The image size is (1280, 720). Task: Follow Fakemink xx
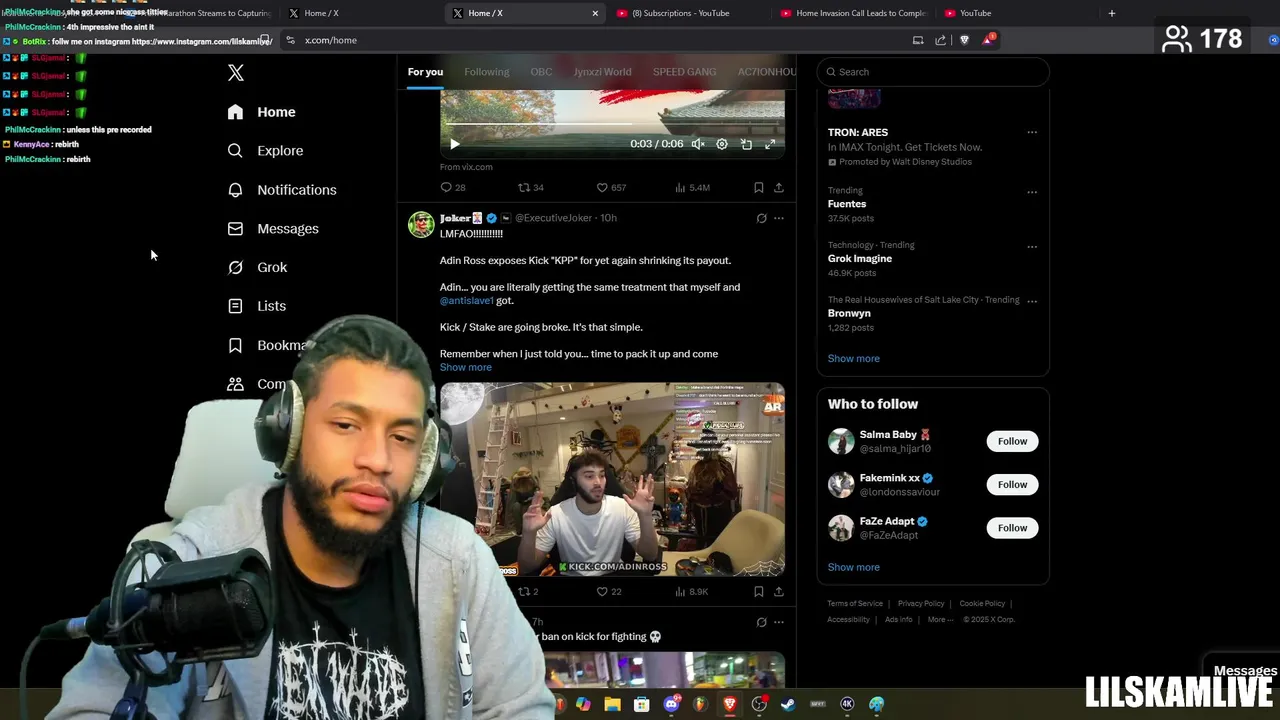click(x=1012, y=484)
